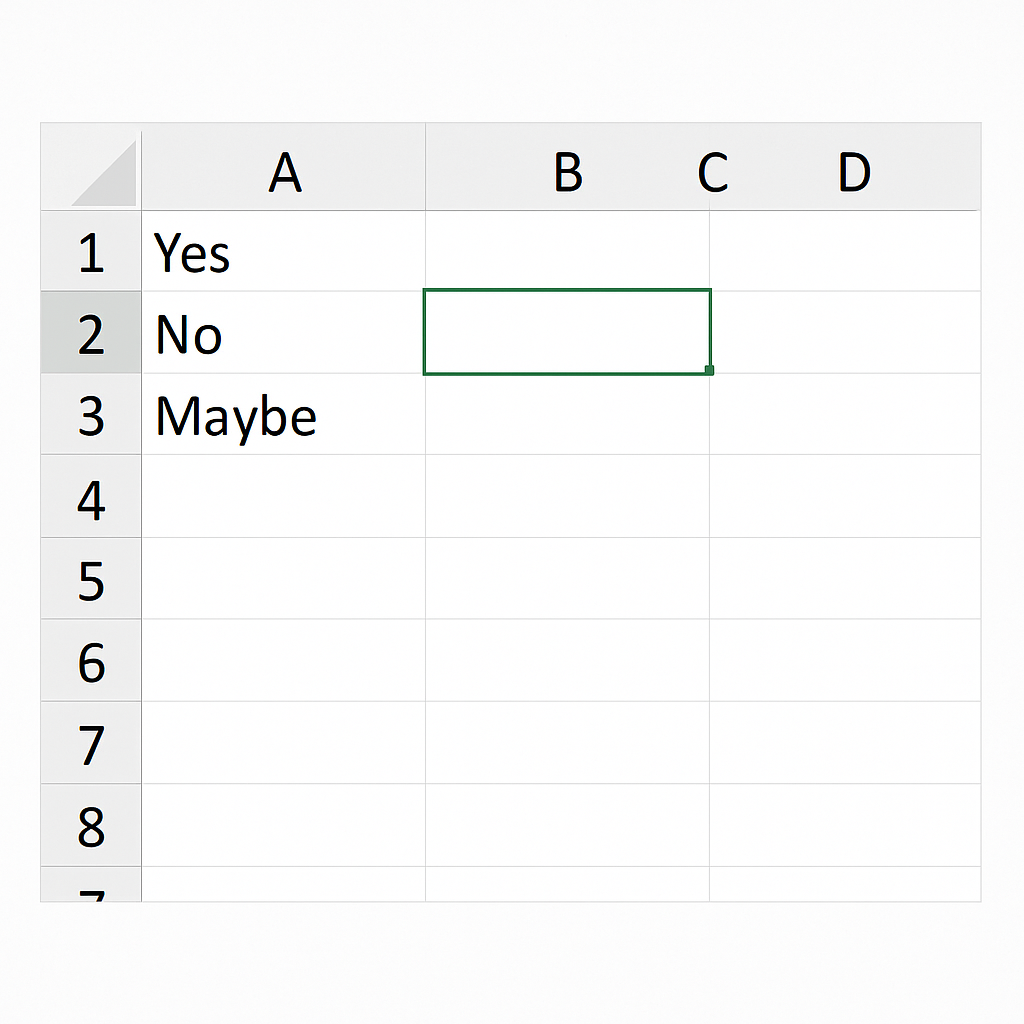1024x1024 pixels.
Task: Select row 7 header
Action: (x=91, y=743)
